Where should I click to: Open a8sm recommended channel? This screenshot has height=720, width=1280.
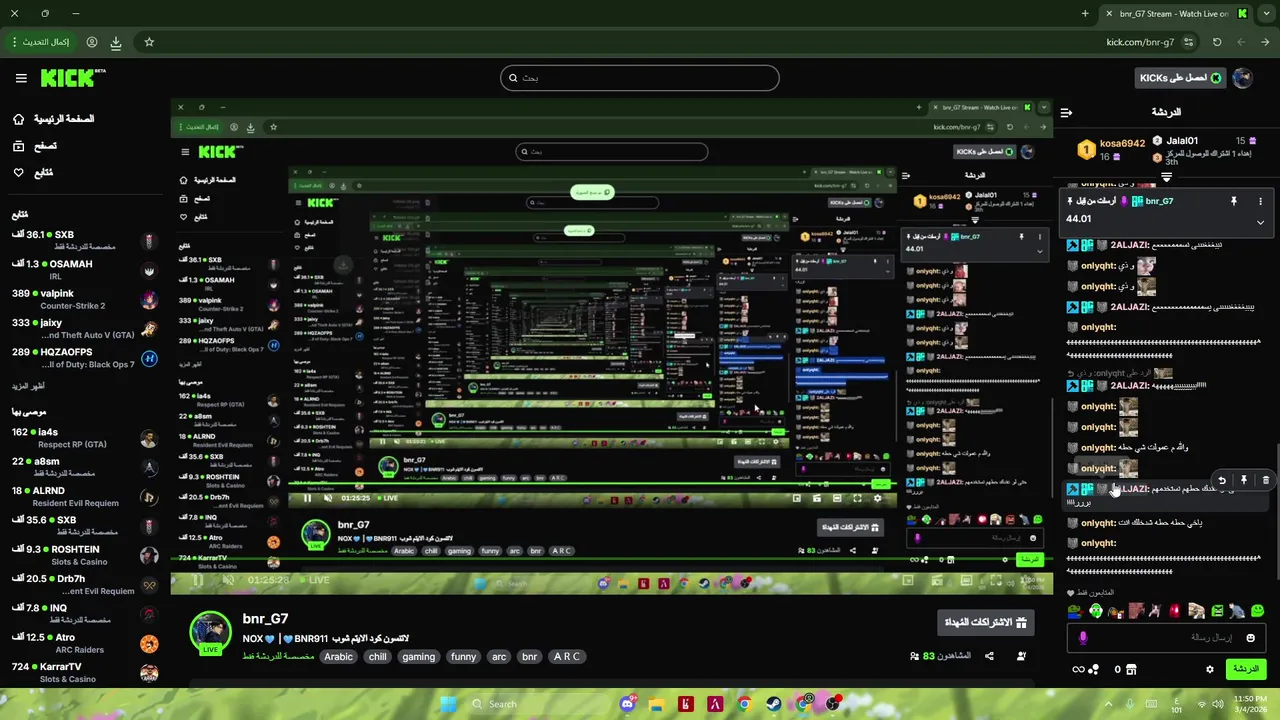click(x=85, y=467)
